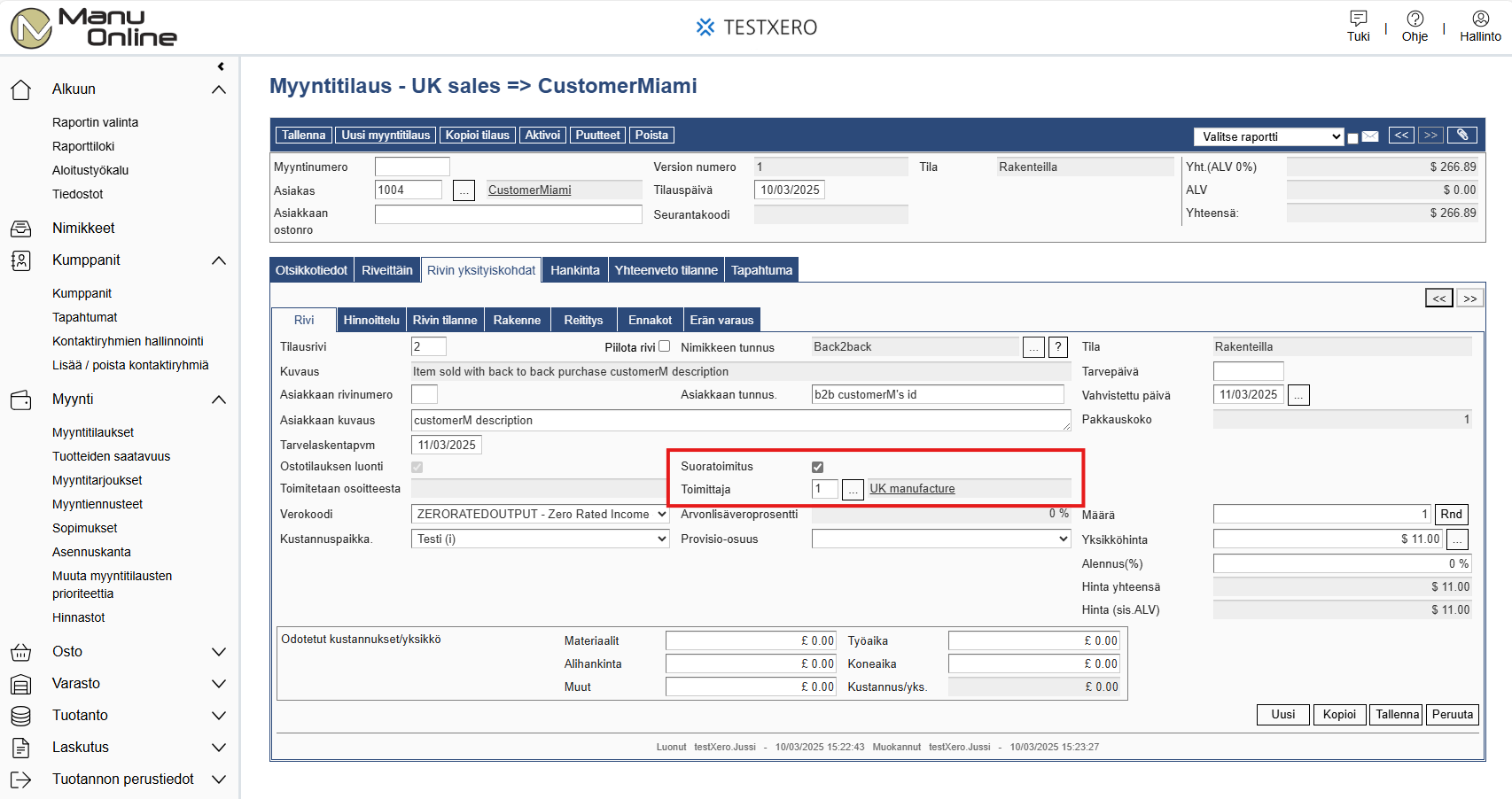Click the Poista toolbar button
The width and height of the screenshot is (1512, 799).
tap(651, 136)
